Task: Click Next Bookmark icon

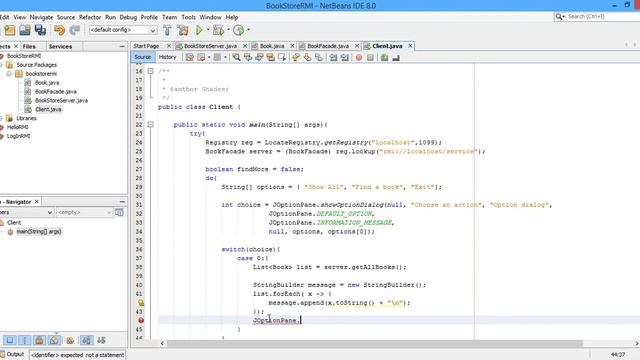Action: (x=307, y=58)
